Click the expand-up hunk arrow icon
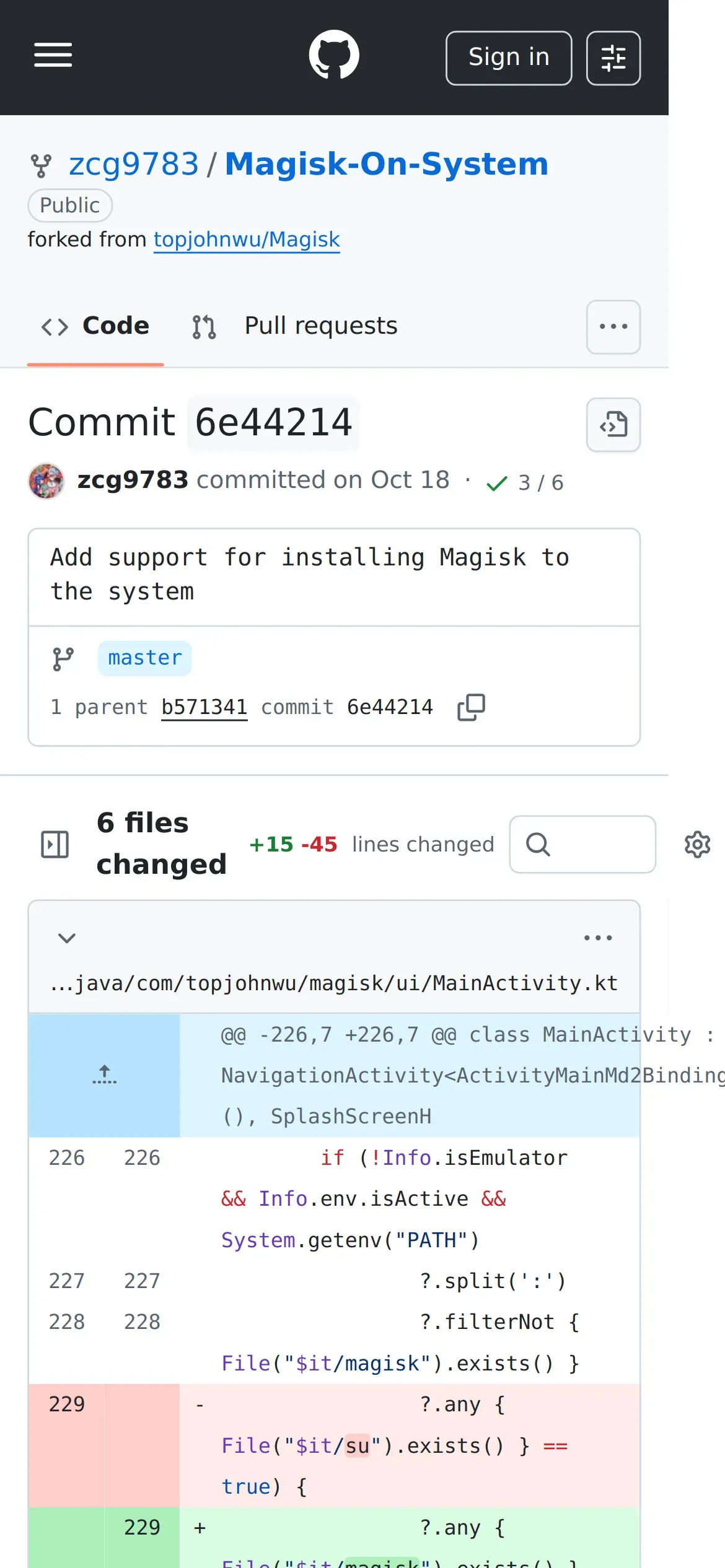 click(104, 1074)
